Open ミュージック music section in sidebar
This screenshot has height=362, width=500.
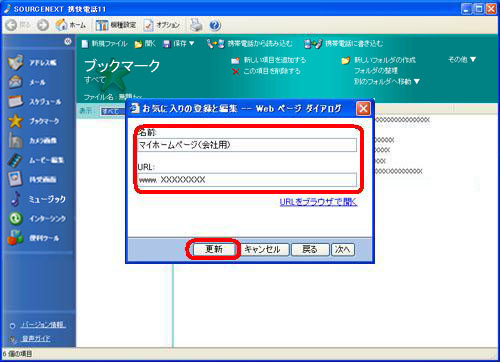pos(37,199)
